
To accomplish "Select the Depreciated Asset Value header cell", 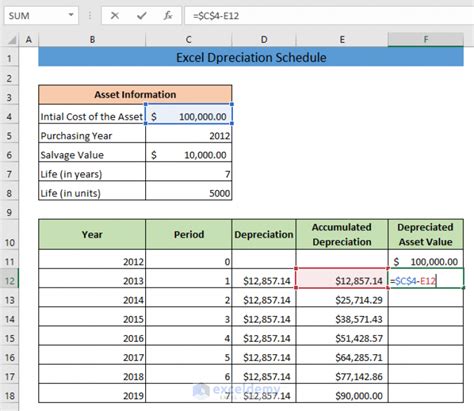I will pos(426,234).
